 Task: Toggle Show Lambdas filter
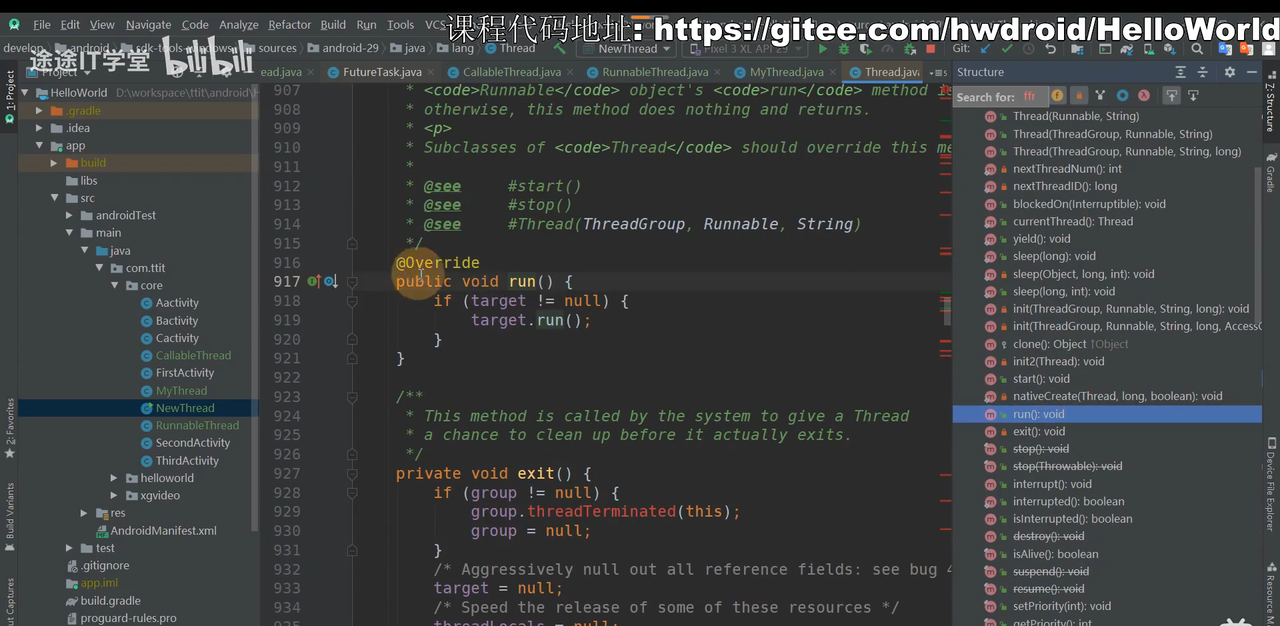pos(1143,96)
